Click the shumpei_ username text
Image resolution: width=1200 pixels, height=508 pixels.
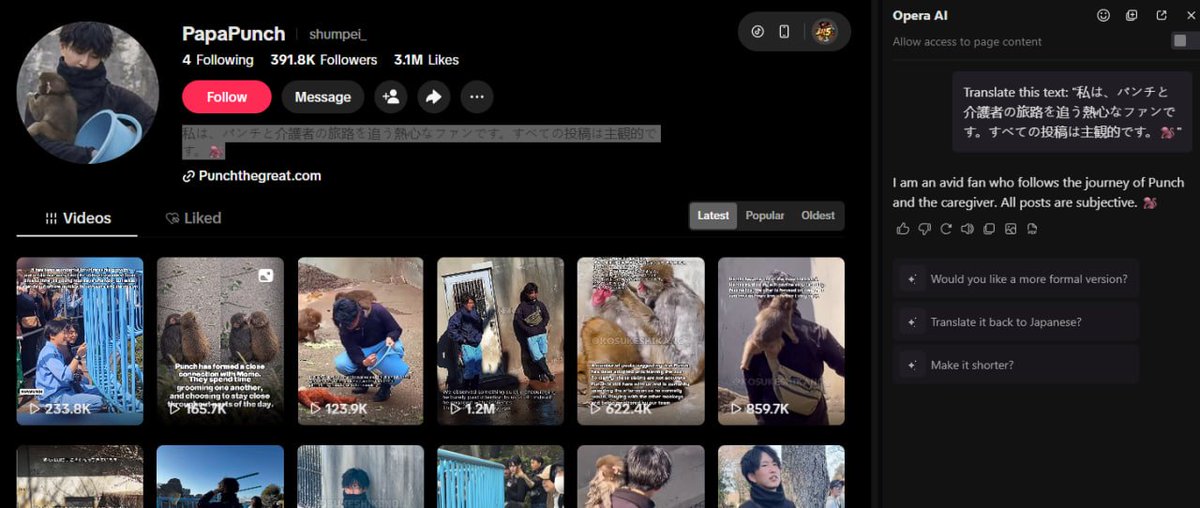pyautogui.click(x=338, y=34)
